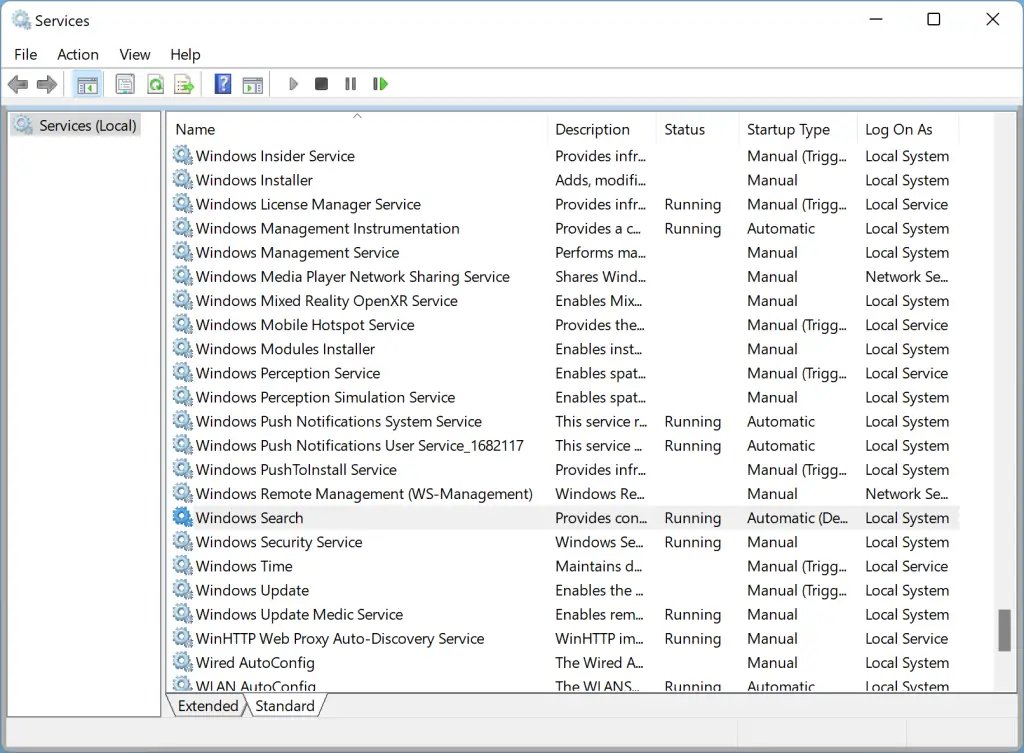Click the Stop Service square icon

(x=321, y=84)
